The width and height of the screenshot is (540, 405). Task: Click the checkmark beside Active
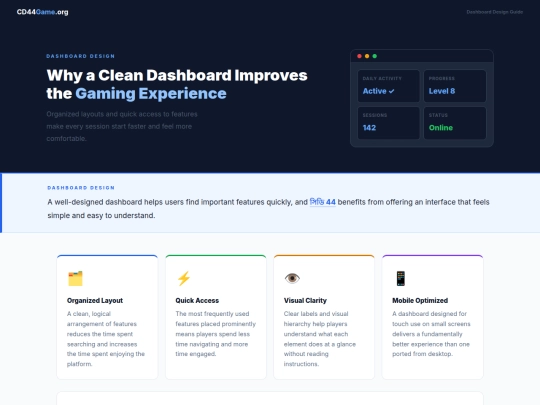coord(392,91)
